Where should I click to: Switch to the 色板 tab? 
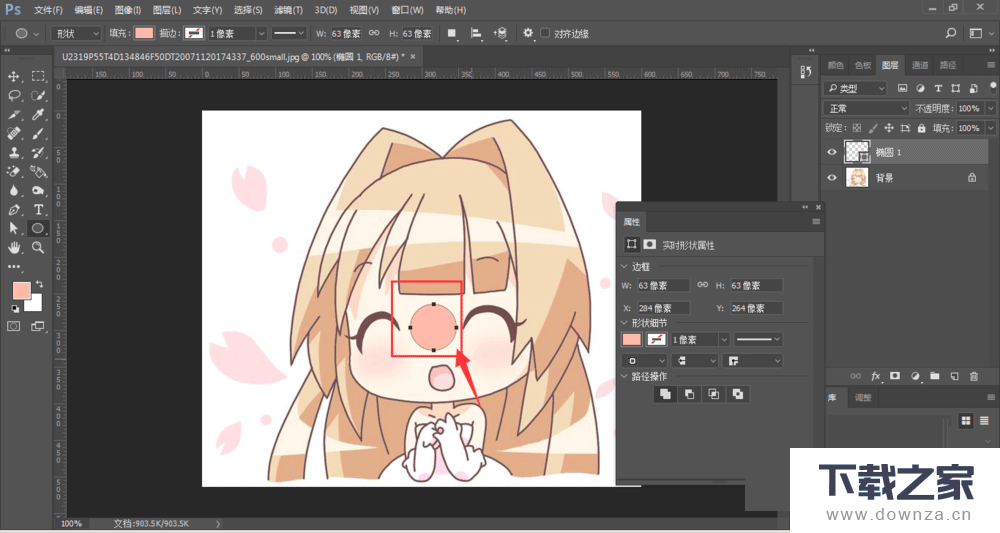pos(863,65)
